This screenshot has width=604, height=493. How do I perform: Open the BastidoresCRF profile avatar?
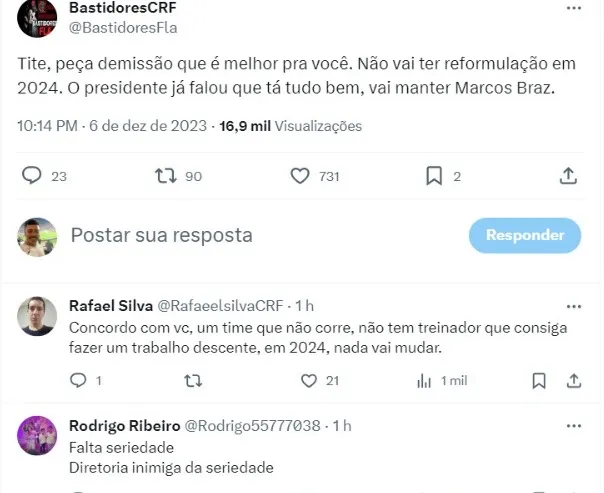tap(38, 17)
